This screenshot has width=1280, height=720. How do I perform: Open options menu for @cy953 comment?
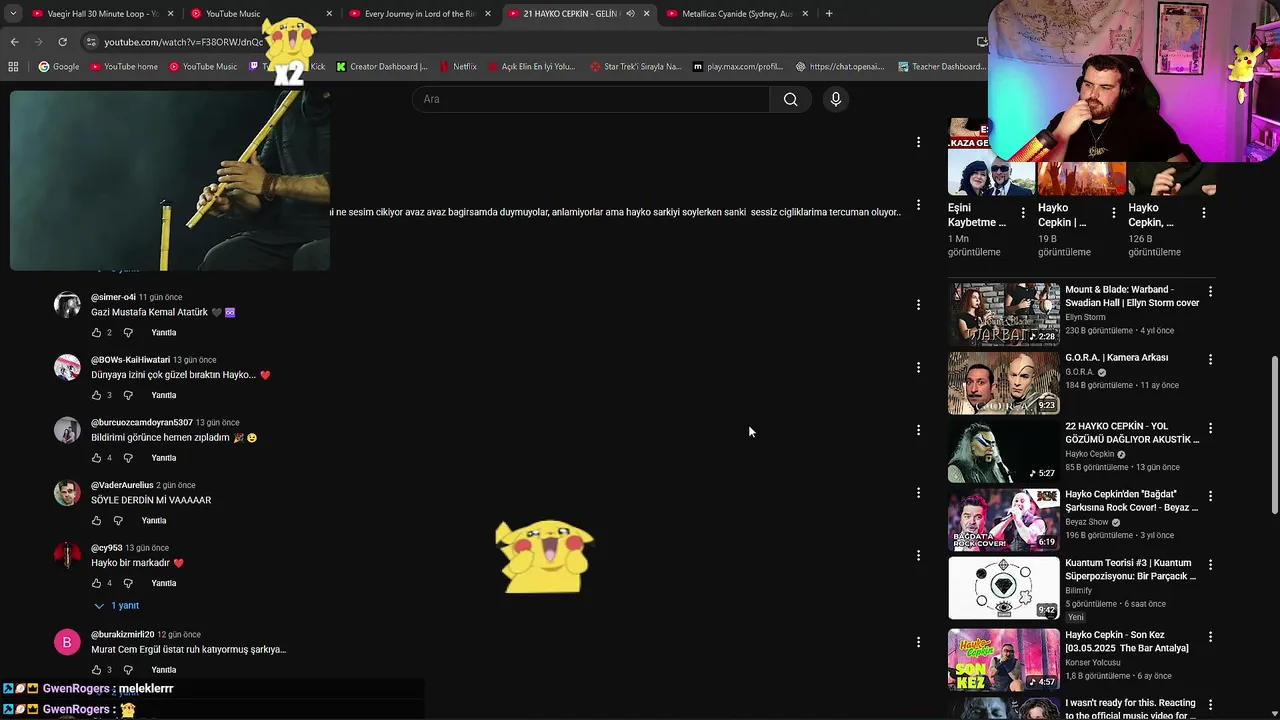click(x=918, y=556)
